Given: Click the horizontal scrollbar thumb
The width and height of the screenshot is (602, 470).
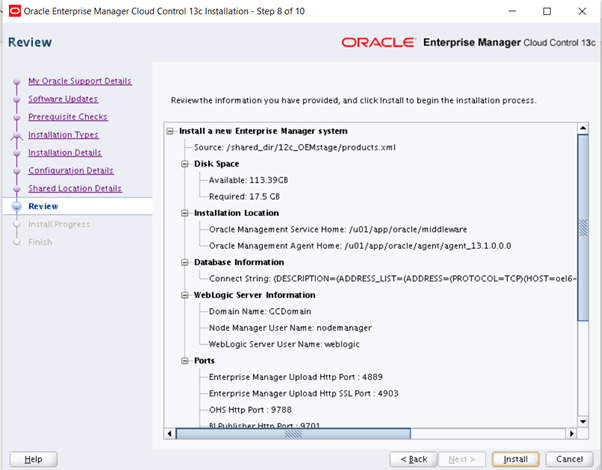Looking at the screenshot, I should tap(291, 433).
